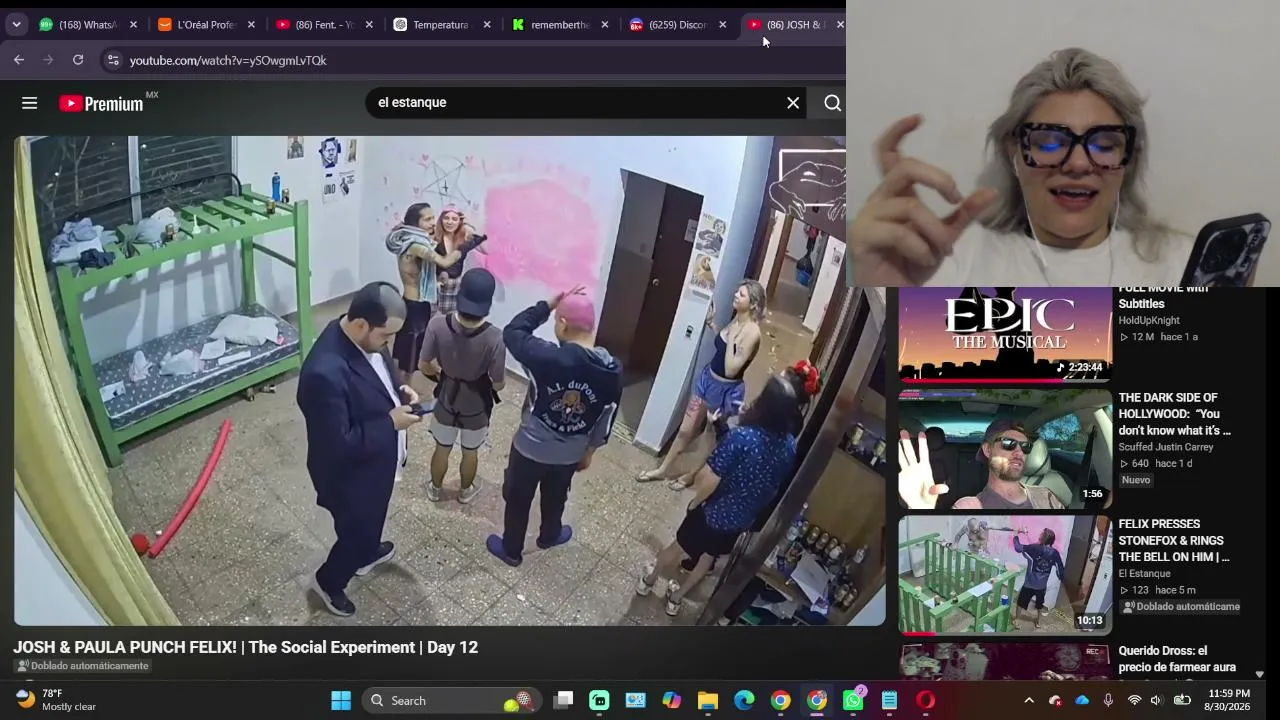The height and width of the screenshot is (720, 1280).
Task: Open the OneDrive cloud tray icon
Action: point(1082,700)
